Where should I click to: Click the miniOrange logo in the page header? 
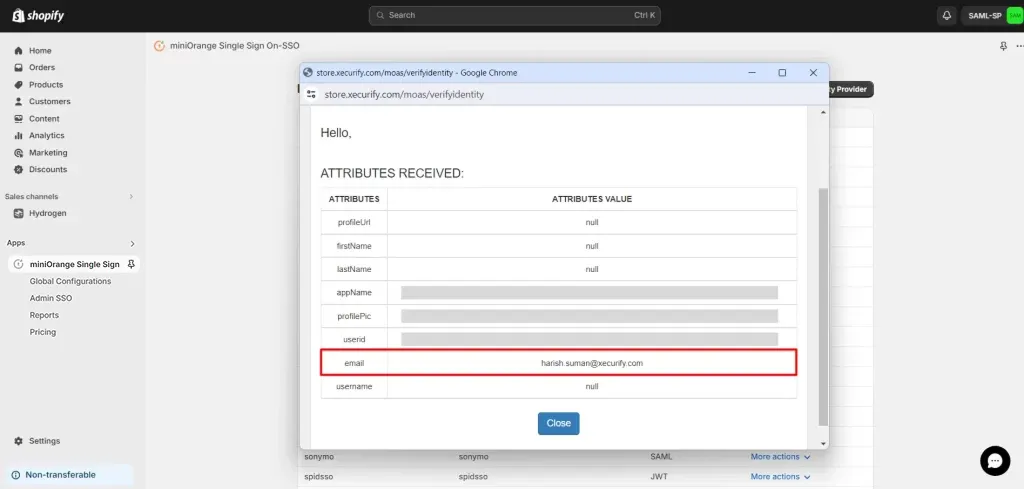pyautogui.click(x=159, y=46)
